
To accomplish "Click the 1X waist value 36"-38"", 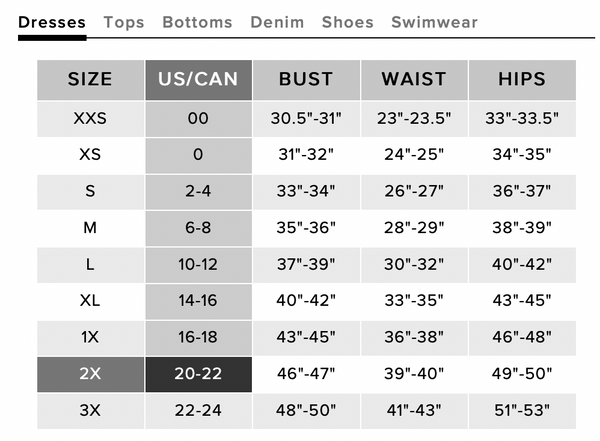I will (x=414, y=338).
